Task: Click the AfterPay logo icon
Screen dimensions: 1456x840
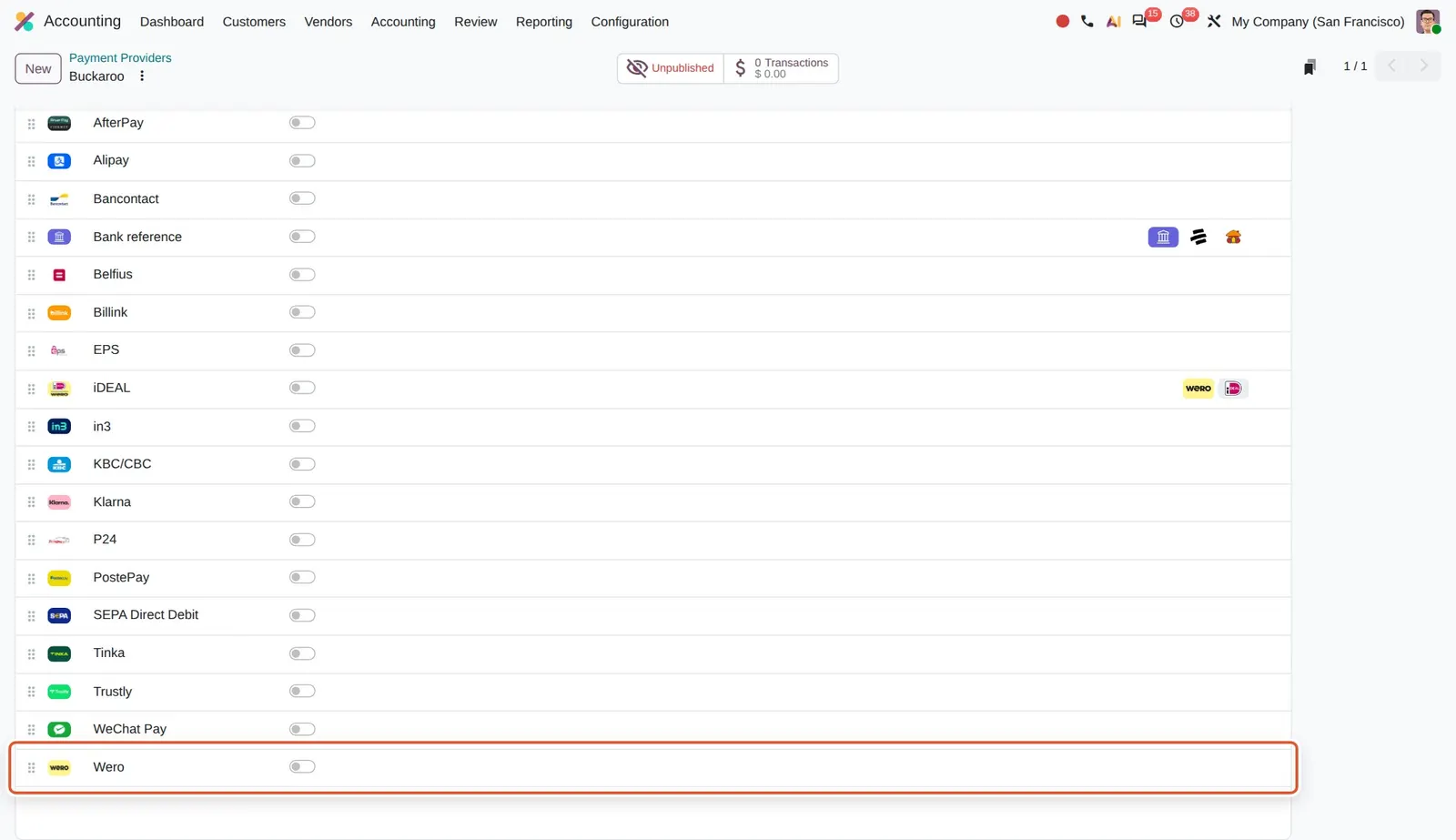Action: tap(59, 123)
